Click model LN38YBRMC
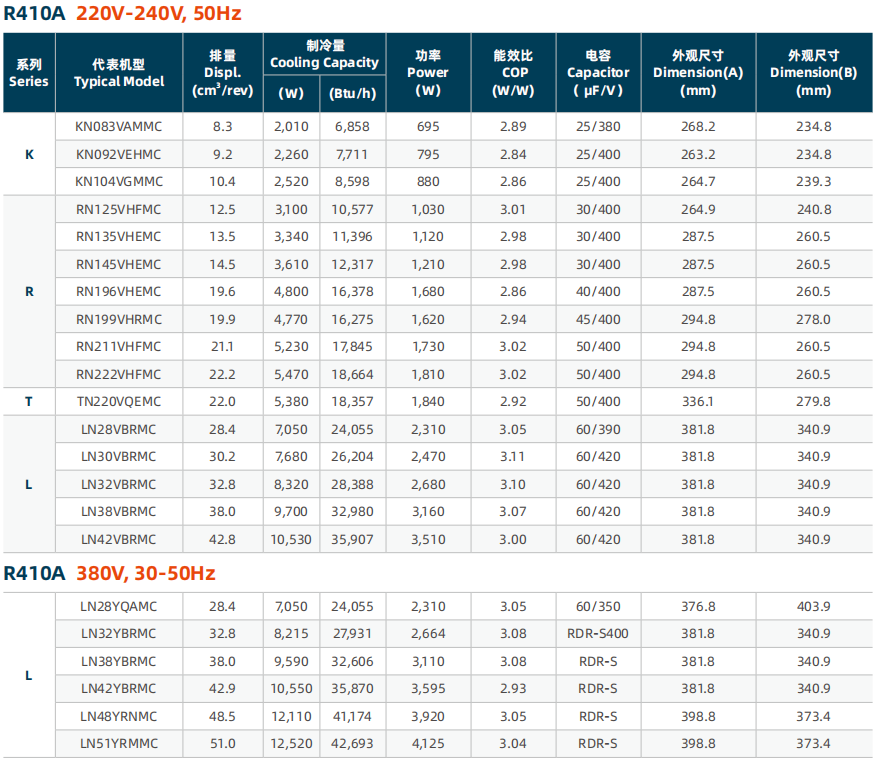The image size is (875, 758). tap(118, 662)
